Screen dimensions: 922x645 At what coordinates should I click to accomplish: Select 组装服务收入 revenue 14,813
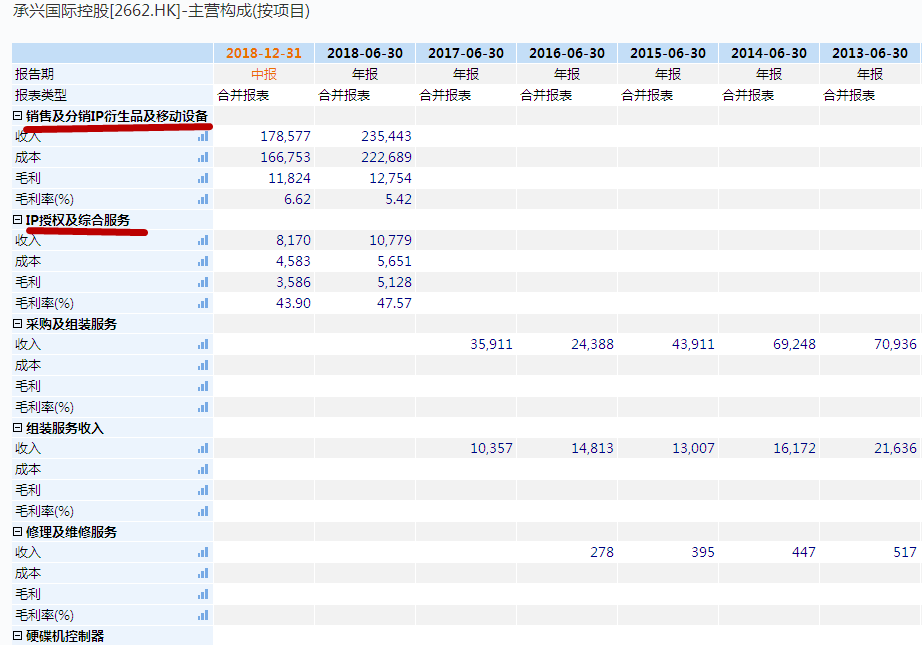(x=593, y=449)
